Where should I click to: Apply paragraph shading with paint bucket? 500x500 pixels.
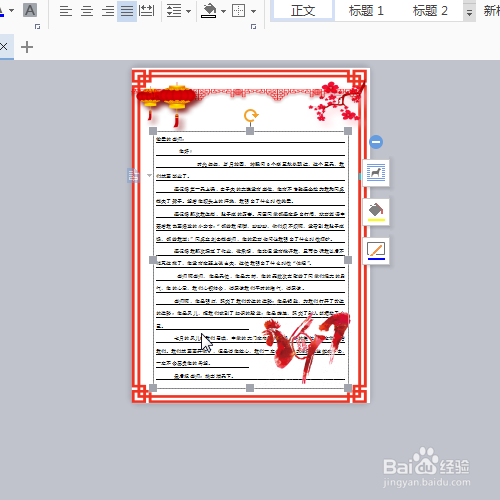pyautogui.click(x=209, y=11)
